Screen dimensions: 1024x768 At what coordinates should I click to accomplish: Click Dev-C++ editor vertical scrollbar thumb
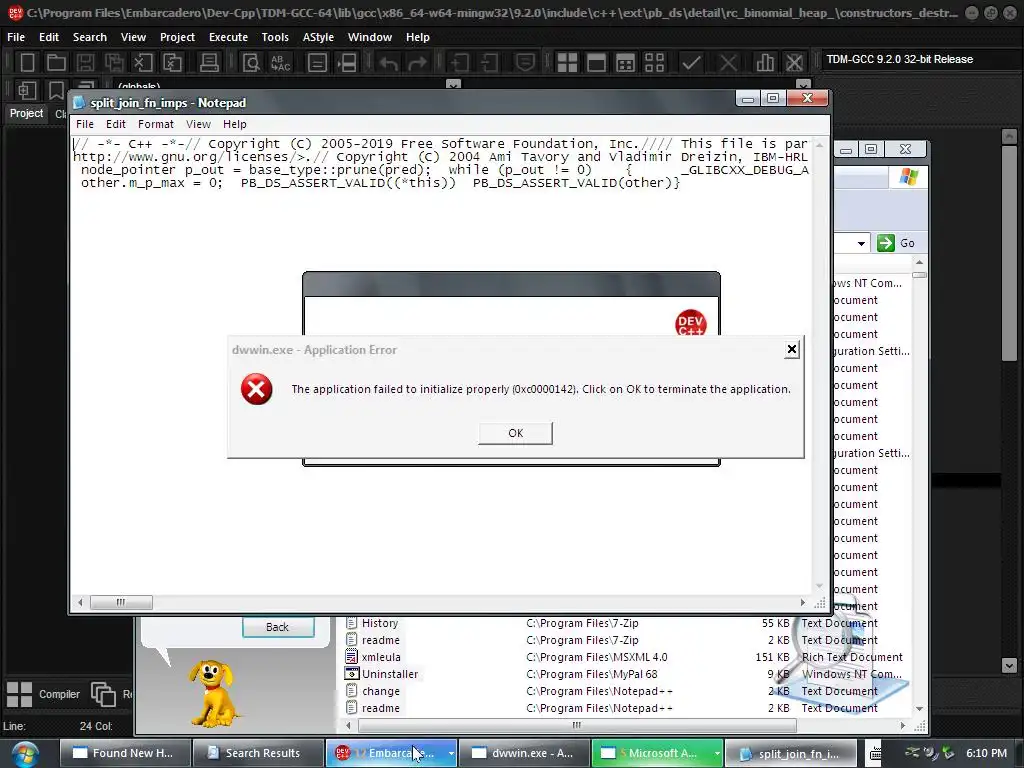pos(1009,253)
